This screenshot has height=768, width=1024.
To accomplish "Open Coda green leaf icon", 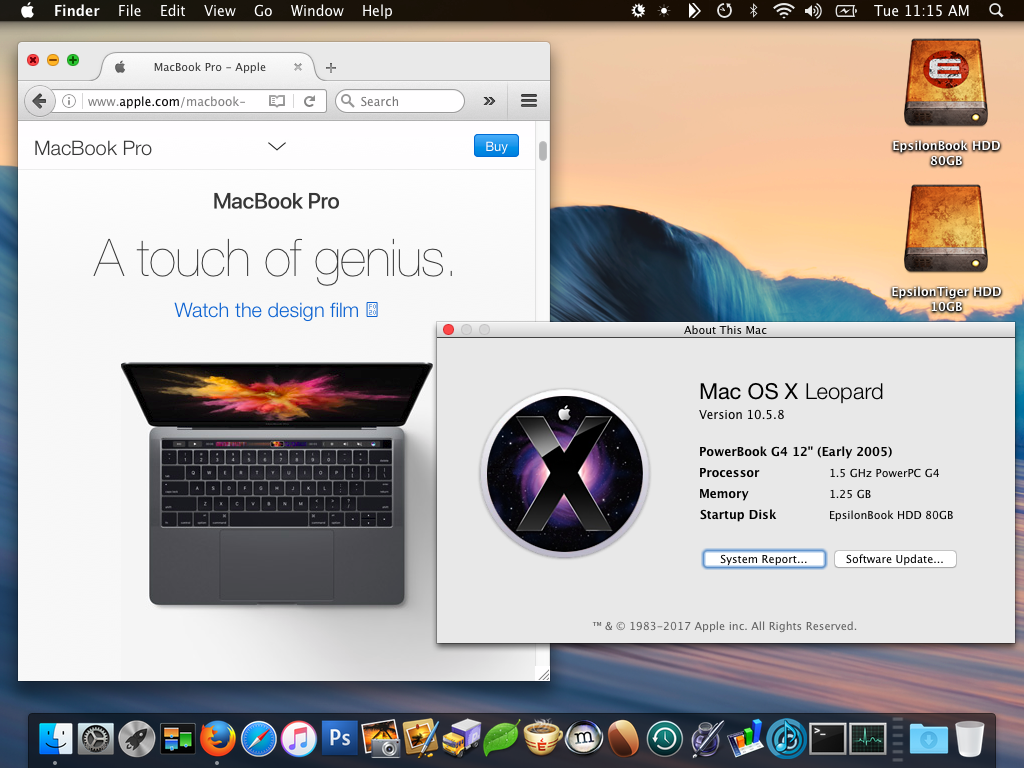I will pos(502,739).
